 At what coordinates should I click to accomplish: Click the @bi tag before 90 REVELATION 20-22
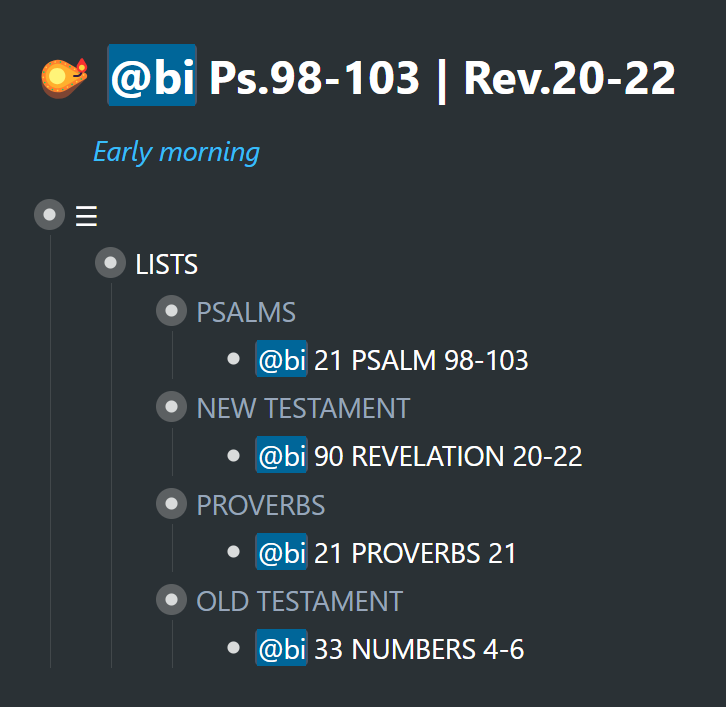click(282, 455)
